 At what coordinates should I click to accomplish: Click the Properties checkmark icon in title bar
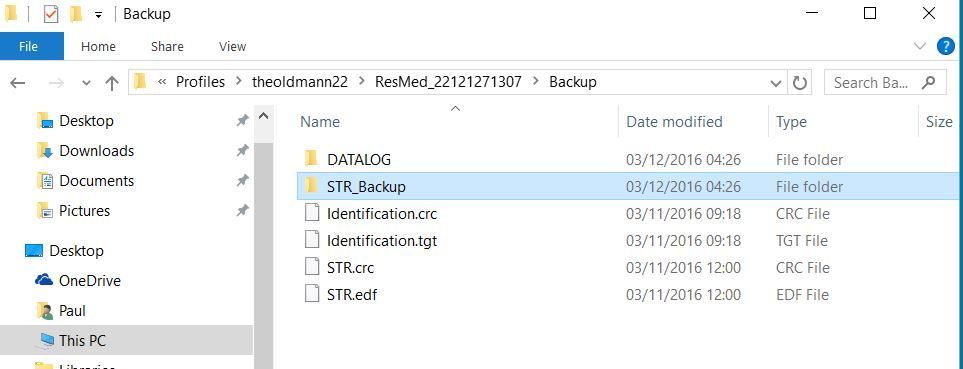[50, 14]
